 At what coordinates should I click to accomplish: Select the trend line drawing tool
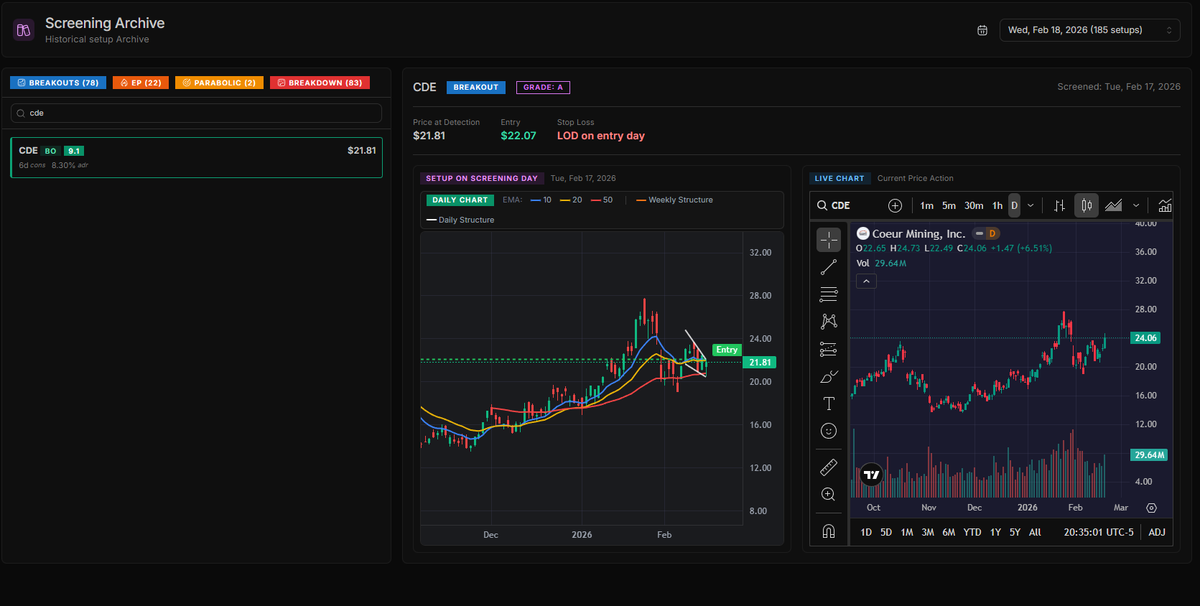click(828, 267)
